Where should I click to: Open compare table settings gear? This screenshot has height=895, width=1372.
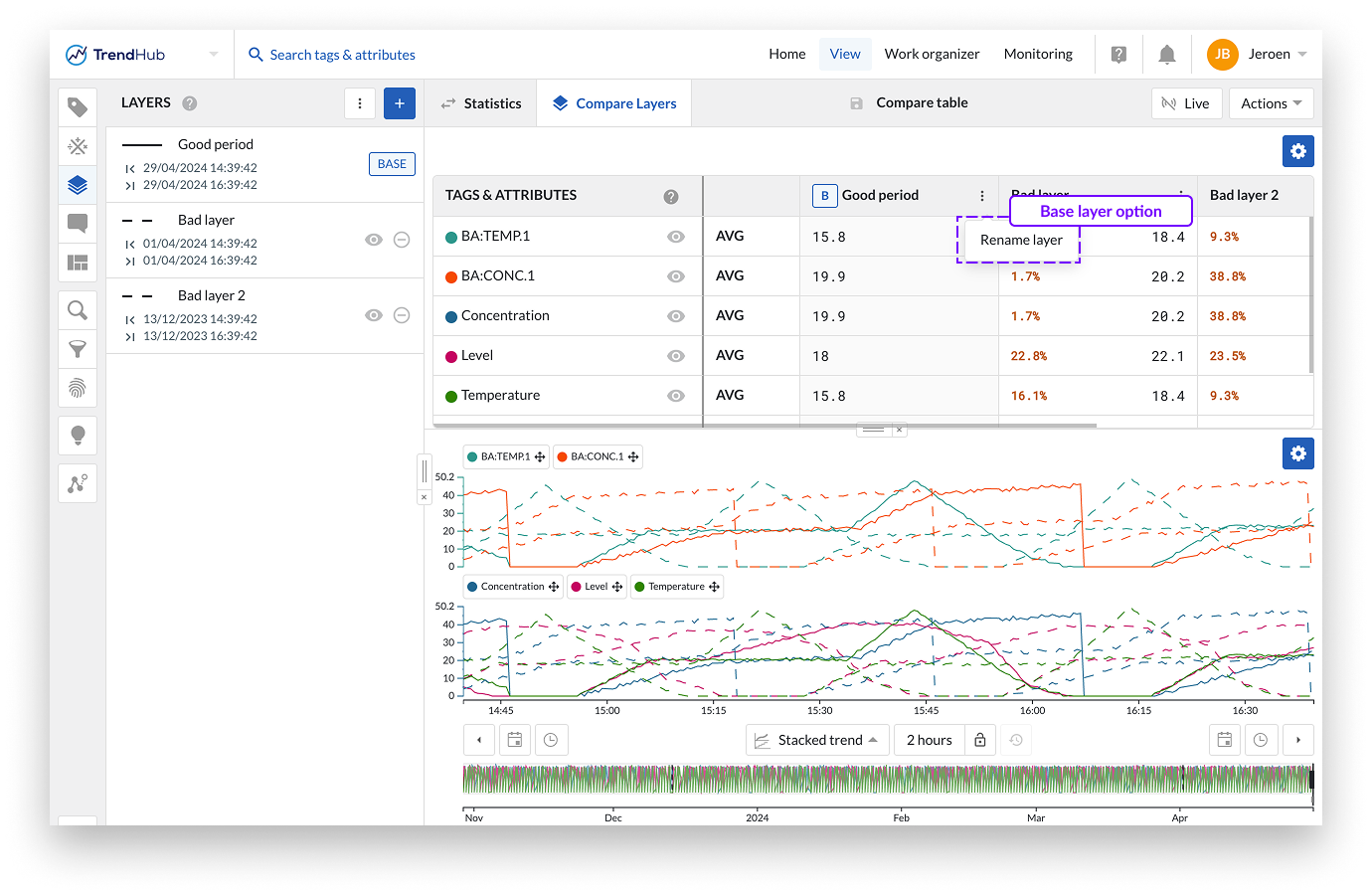click(x=1297, y=151)
